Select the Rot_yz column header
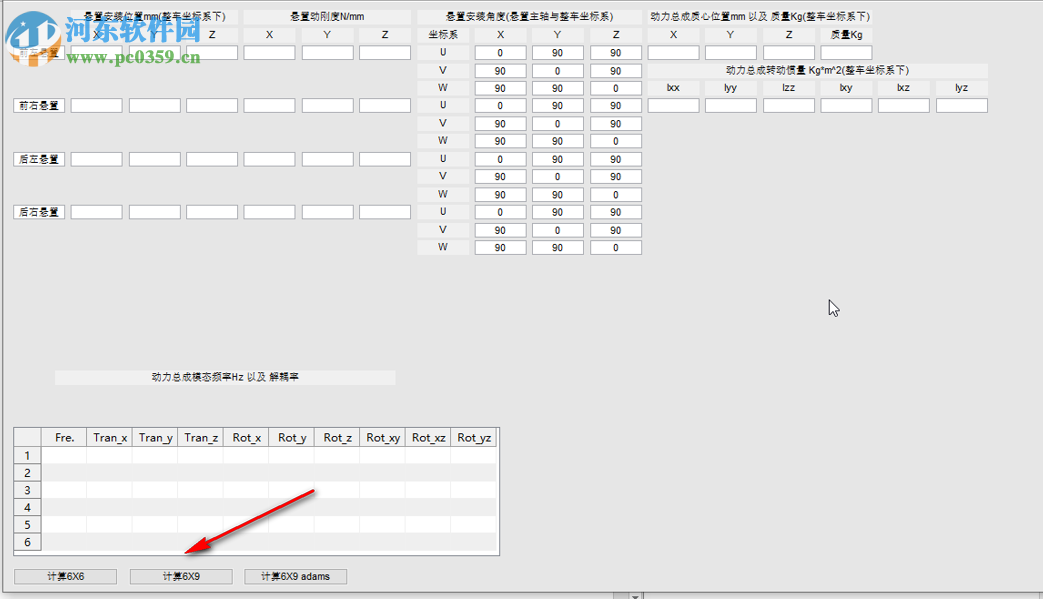The width and height of the screenshot is (1043, 616). pyautogui.click(x=474, y=437)
